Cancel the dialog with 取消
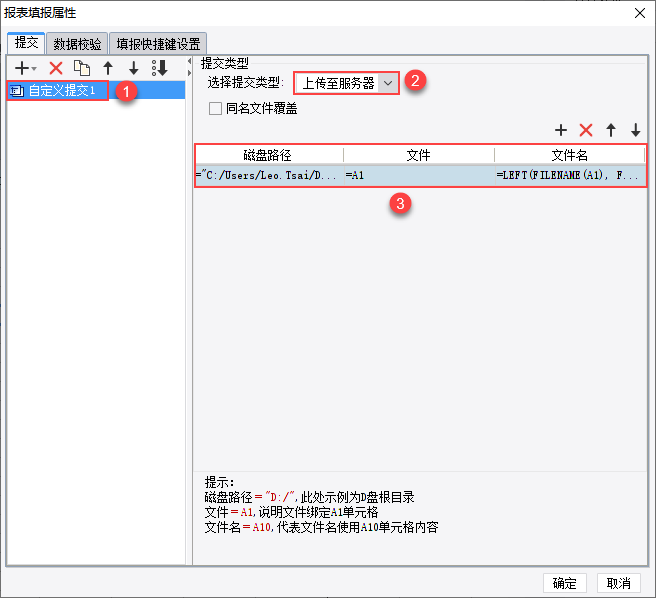This screenshot has width=656, height=598. pos(619,583)
